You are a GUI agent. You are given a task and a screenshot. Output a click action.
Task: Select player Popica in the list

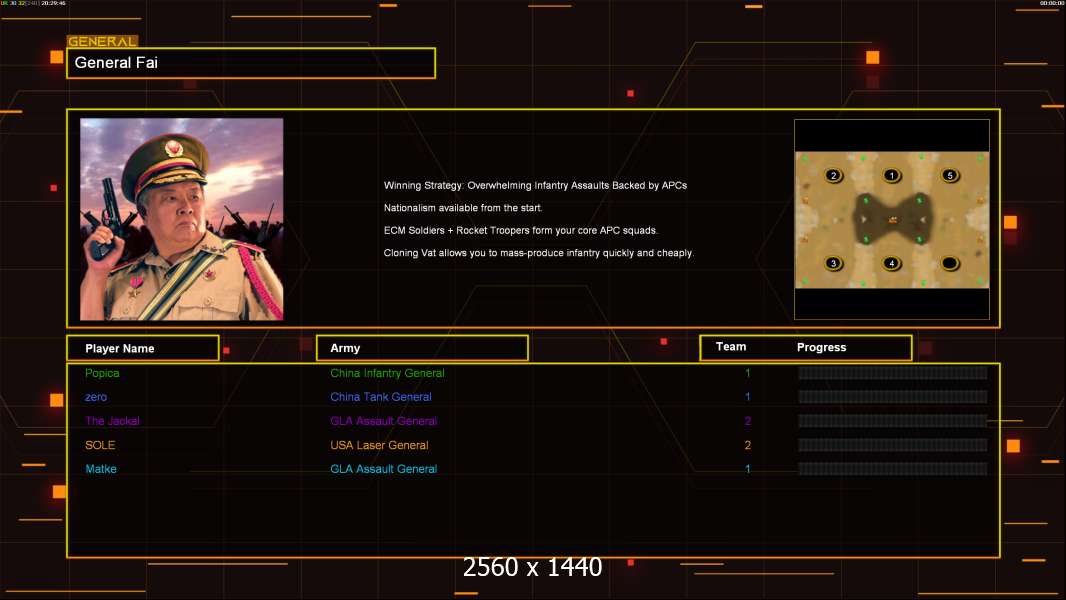click(x=102, y=373)
